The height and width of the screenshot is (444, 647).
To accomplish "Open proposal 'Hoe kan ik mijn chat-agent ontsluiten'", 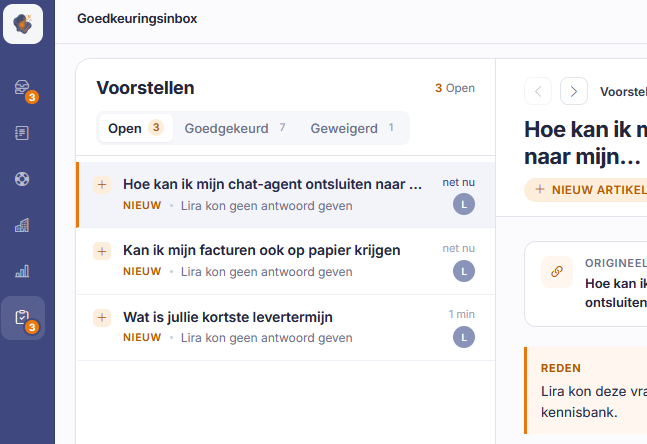I will tap(286, 195).
